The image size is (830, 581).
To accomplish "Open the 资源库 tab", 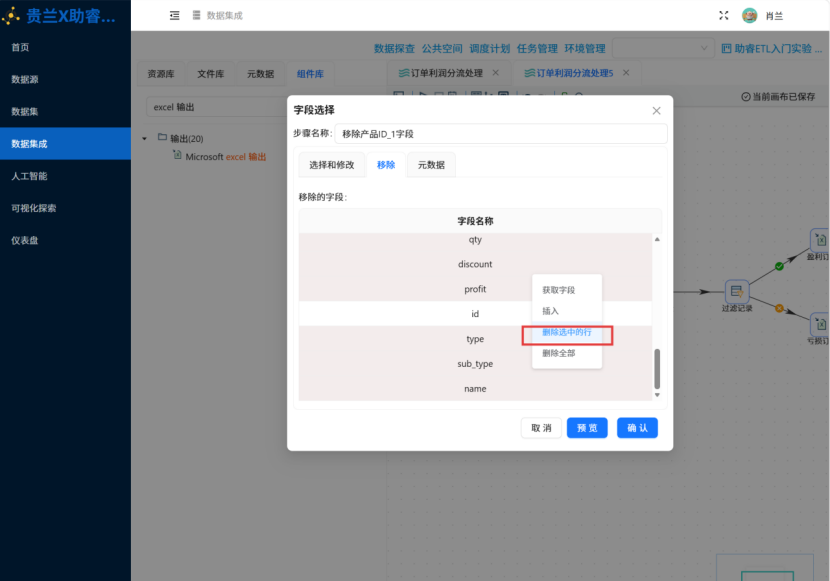I will pyautogui.click(x=160, y=74).
